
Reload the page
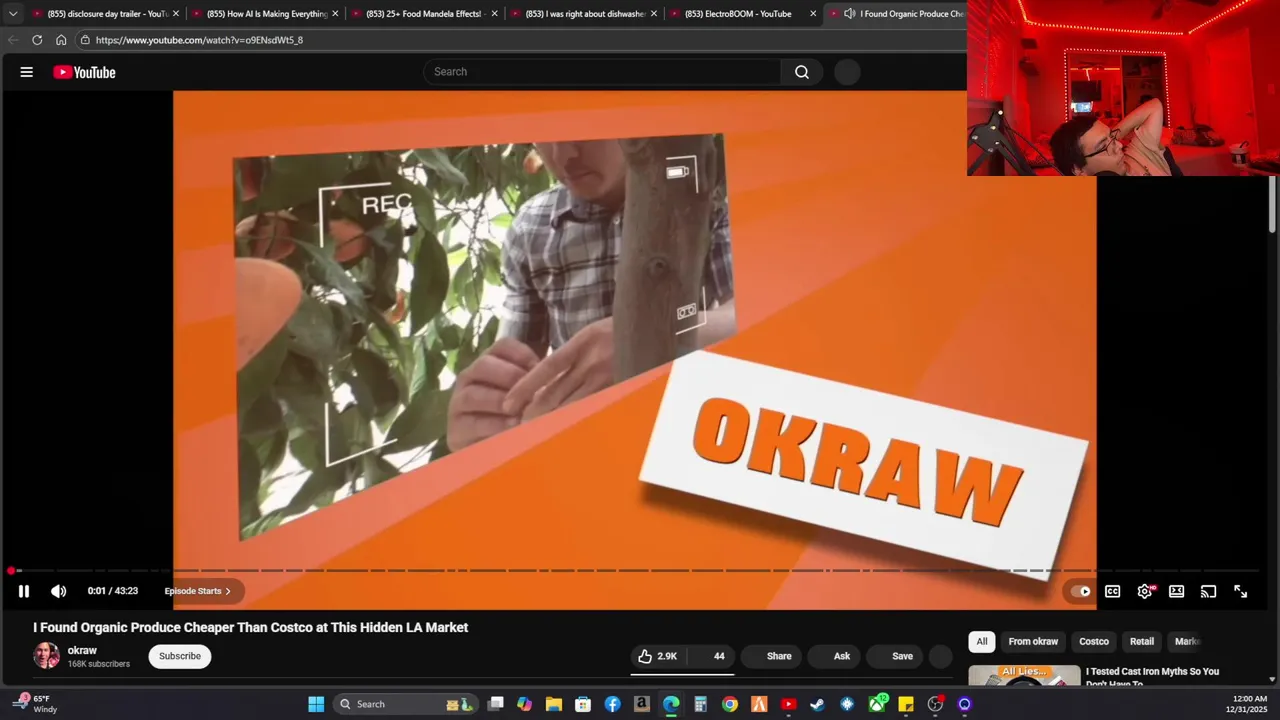click(x=37, y=40)
